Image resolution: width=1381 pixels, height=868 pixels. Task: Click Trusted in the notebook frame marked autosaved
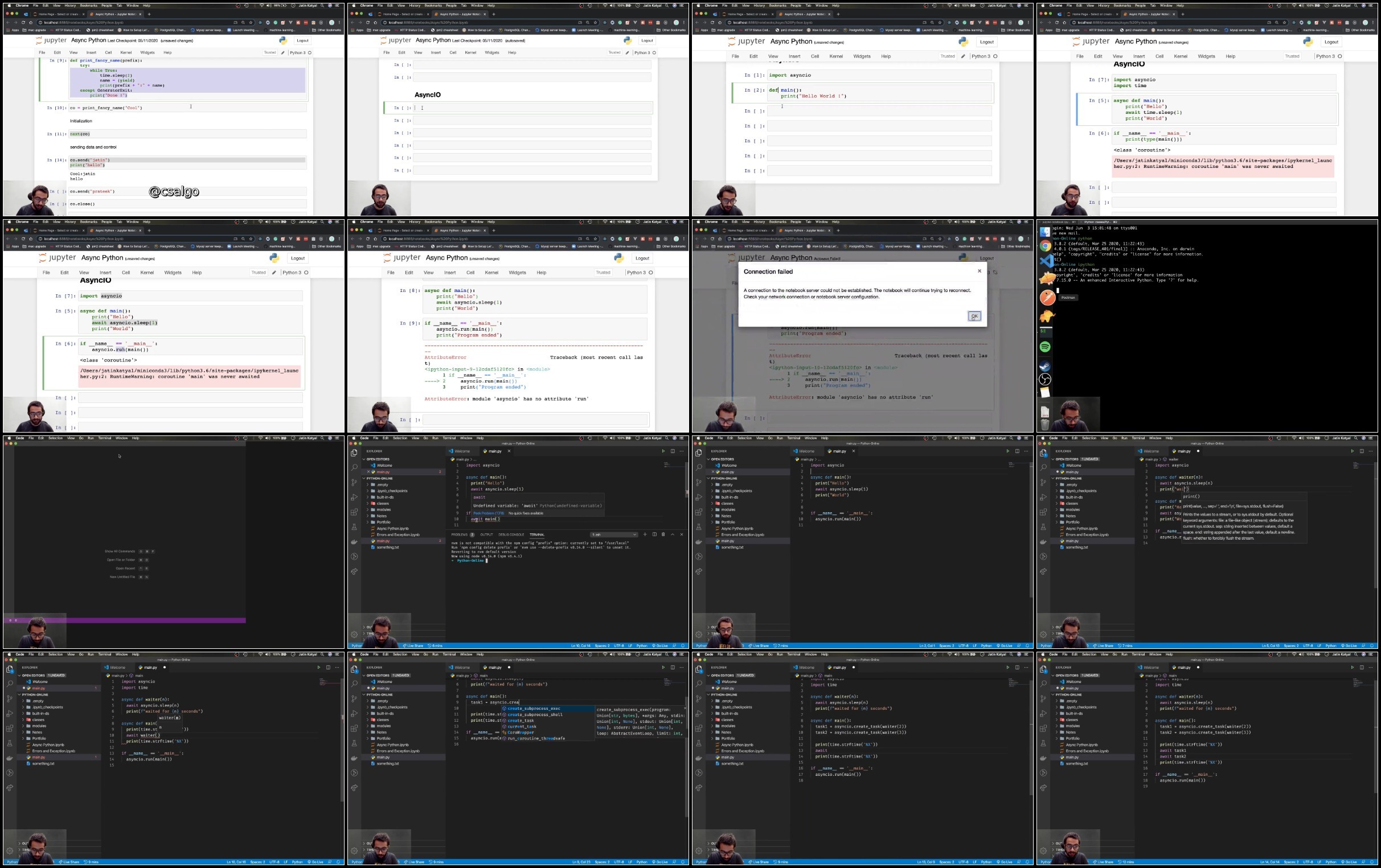[x=614, y=53]
